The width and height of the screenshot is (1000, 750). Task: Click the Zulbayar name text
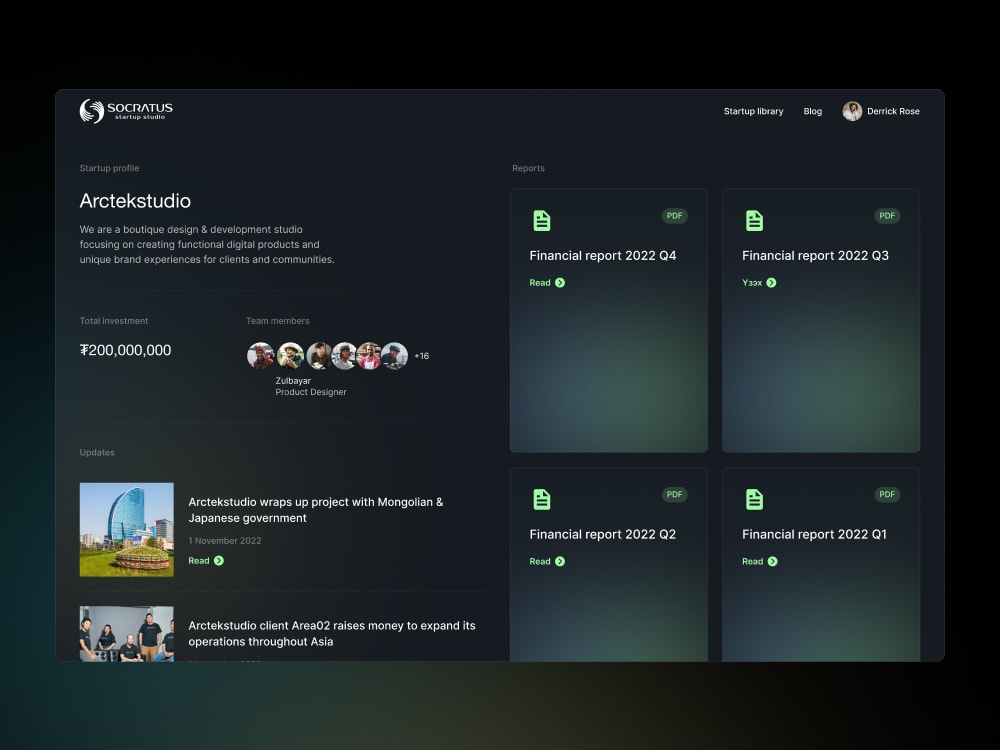pos(293,381)
